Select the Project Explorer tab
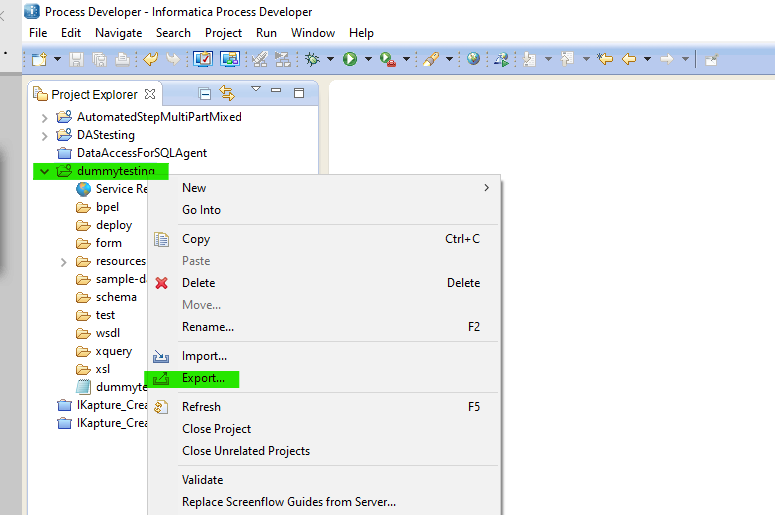This screenshot has width=775, height=515. 94,94
